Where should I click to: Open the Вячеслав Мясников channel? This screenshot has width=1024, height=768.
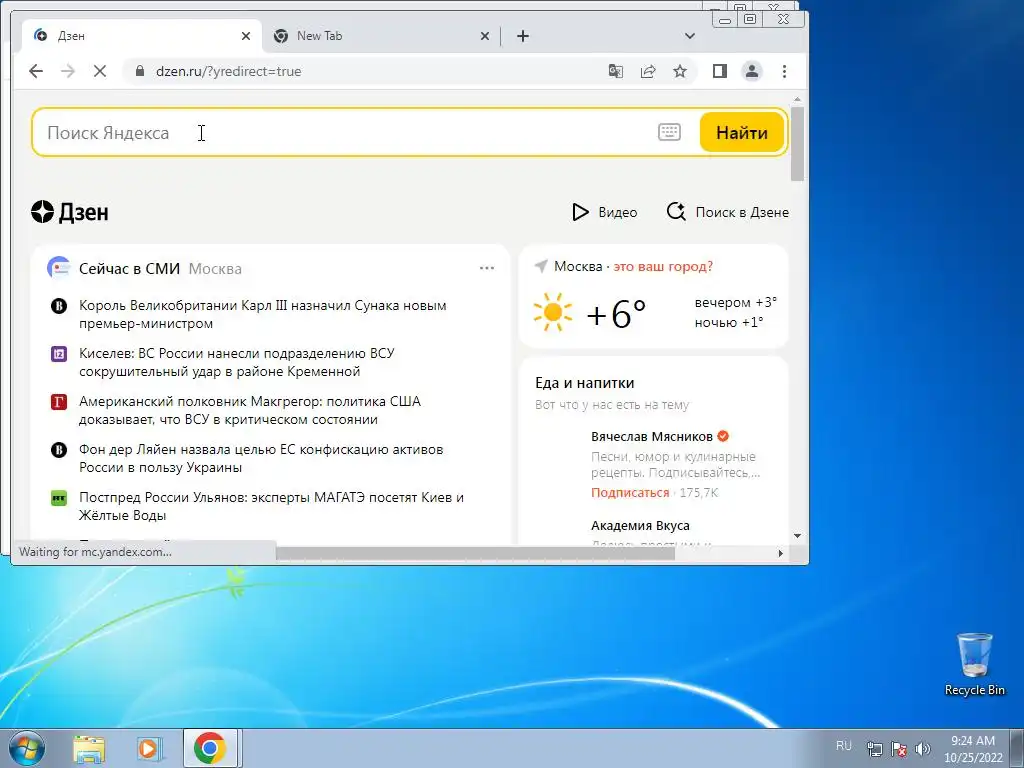click(652, 436)
